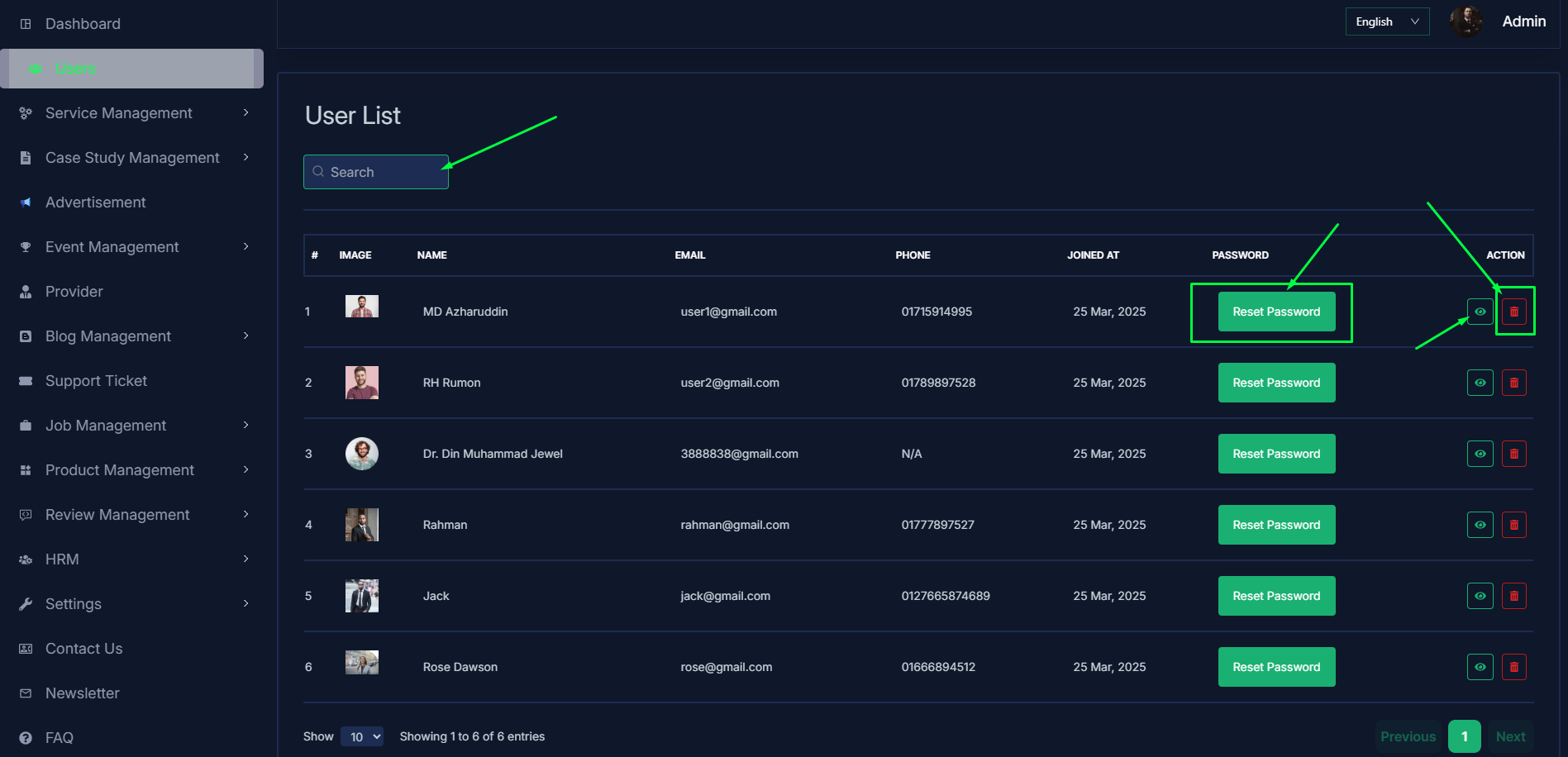Delete user Rahman with trash icon
Screen dimensions: 1568x757
(x=1514, y=525)
